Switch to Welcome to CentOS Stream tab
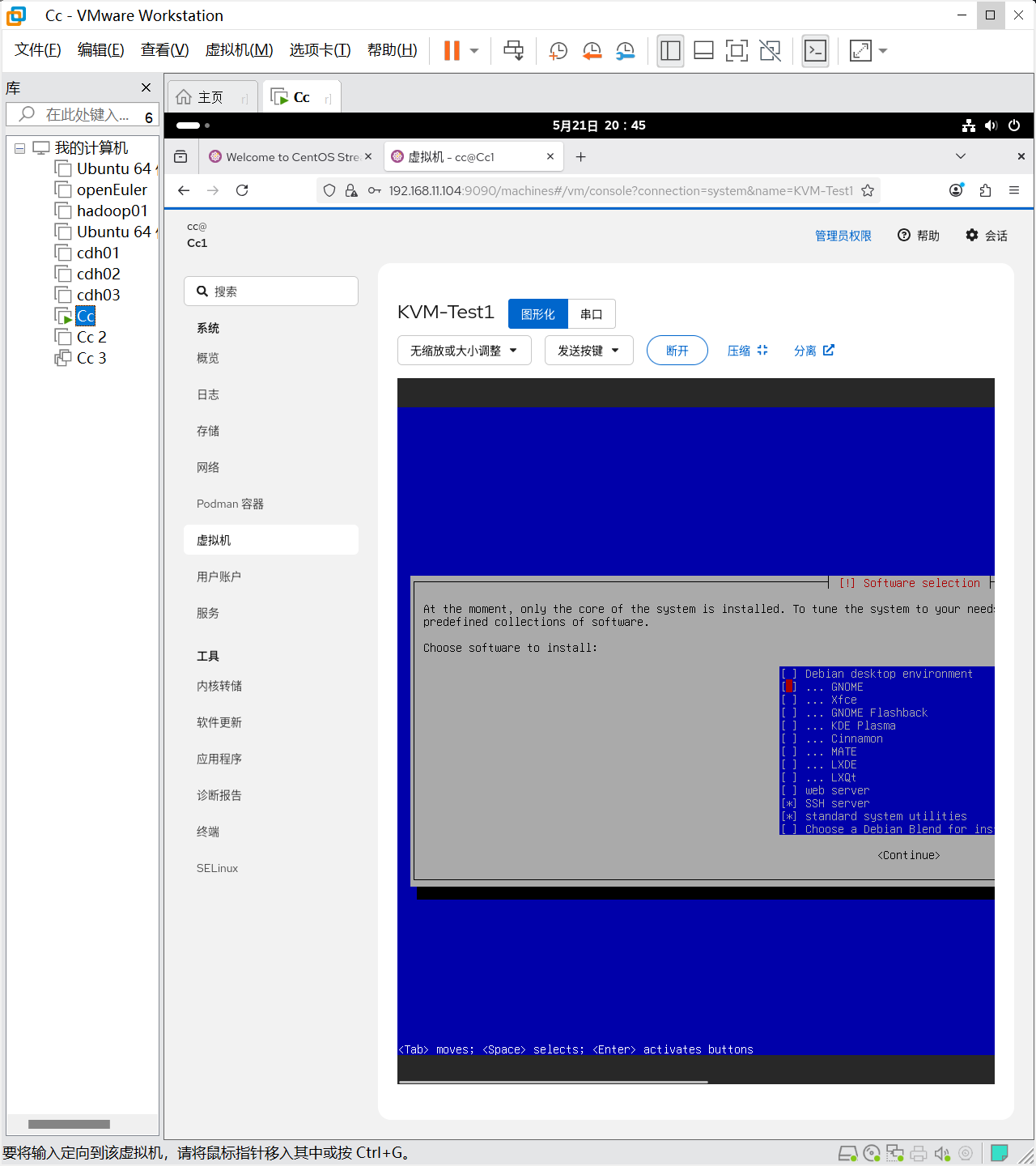This screenshot has width=1036, height=1166. point(291,157)
